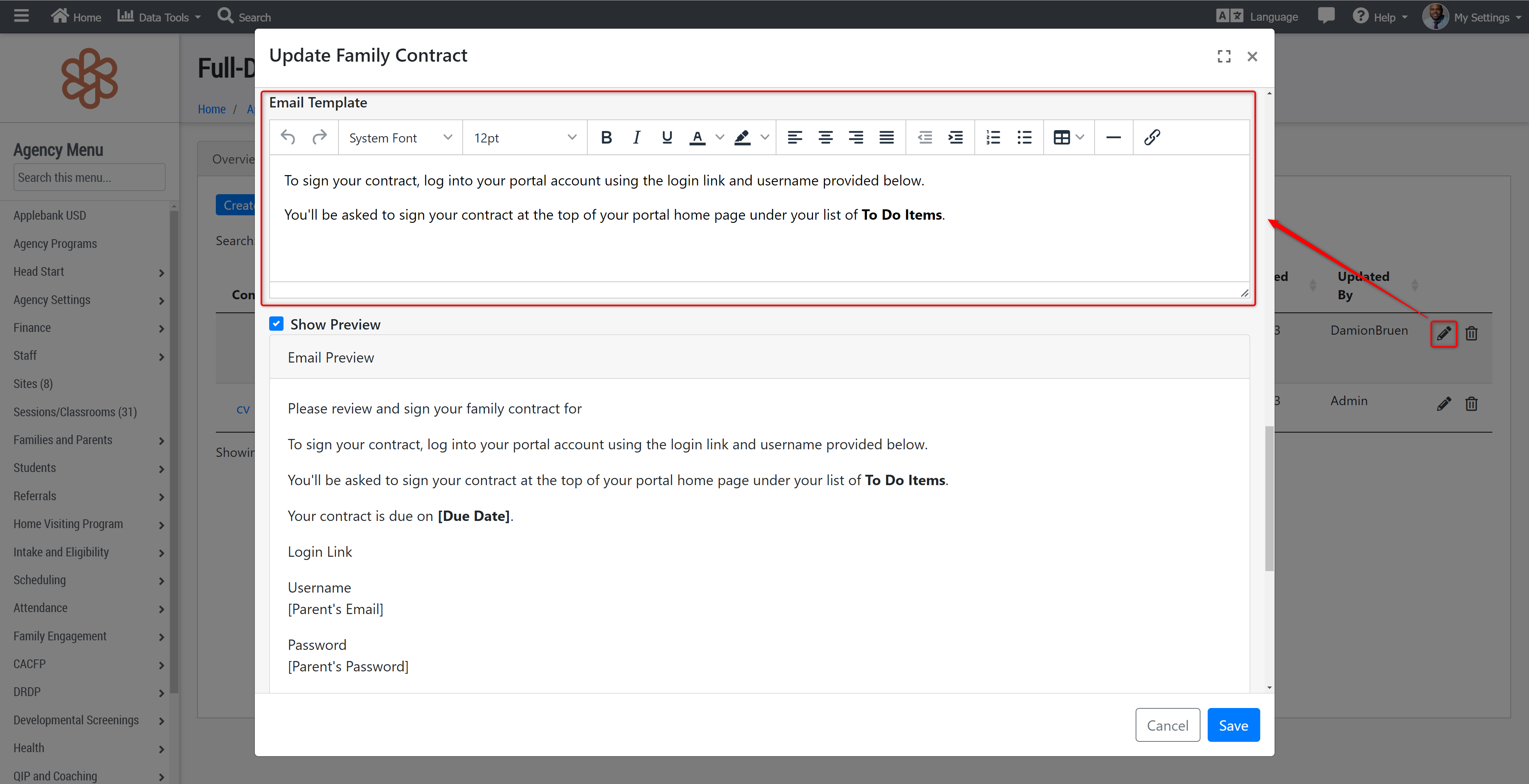Viewport: 1529px width, 784px height.
Task: Increase indent of the template text
Action: tap(956, 138)
